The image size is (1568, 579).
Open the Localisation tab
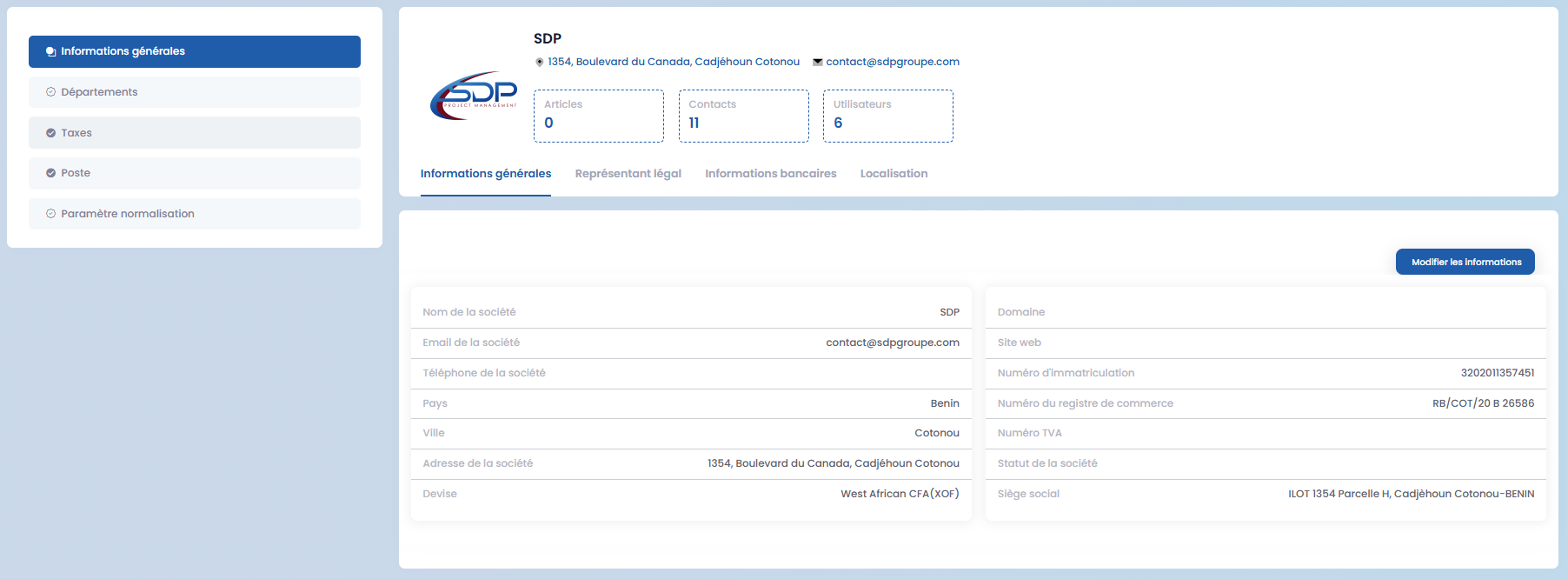(894, 174)
